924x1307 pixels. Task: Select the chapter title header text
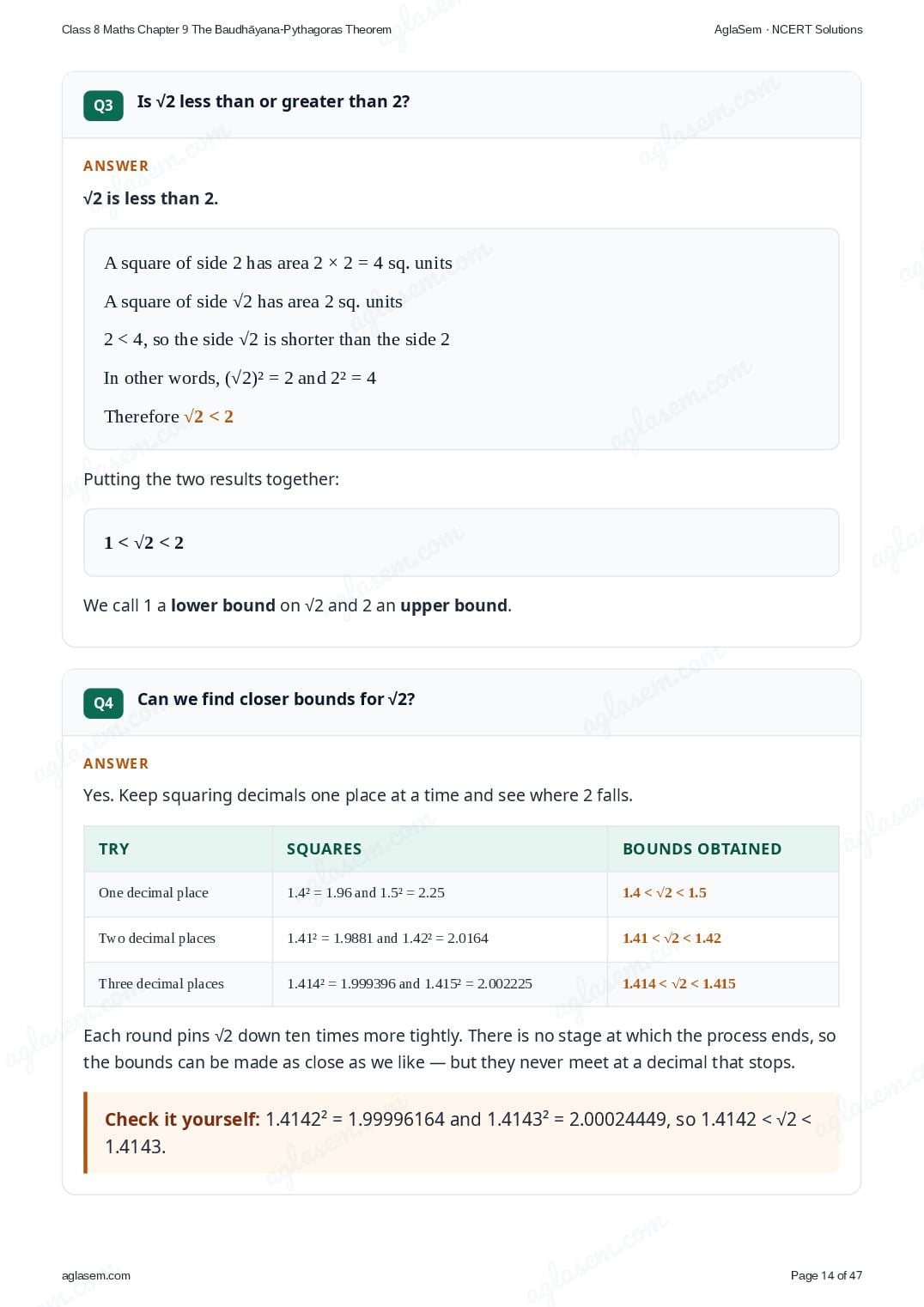click(227, 29)
